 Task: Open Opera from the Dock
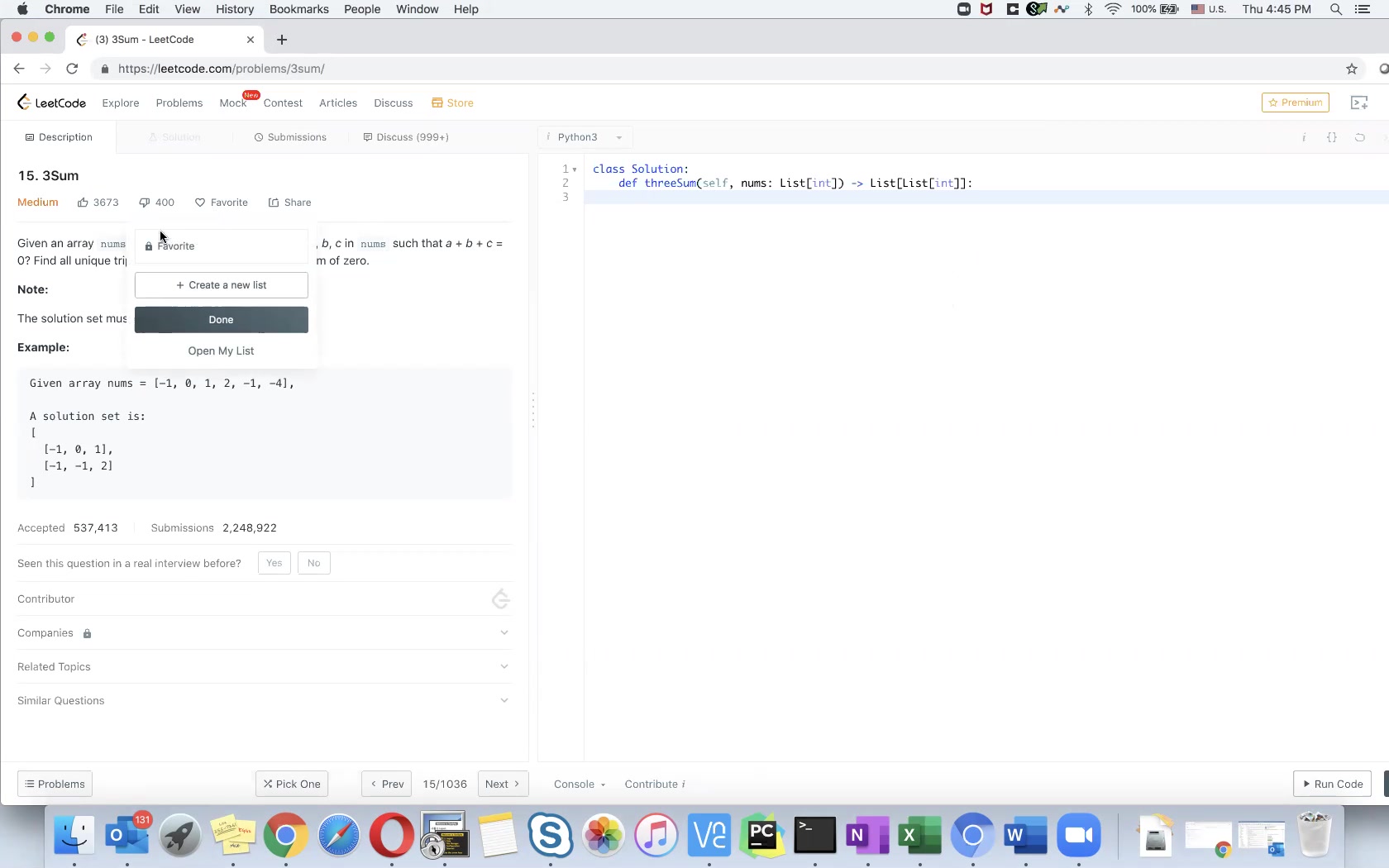(x=392, y=837)
